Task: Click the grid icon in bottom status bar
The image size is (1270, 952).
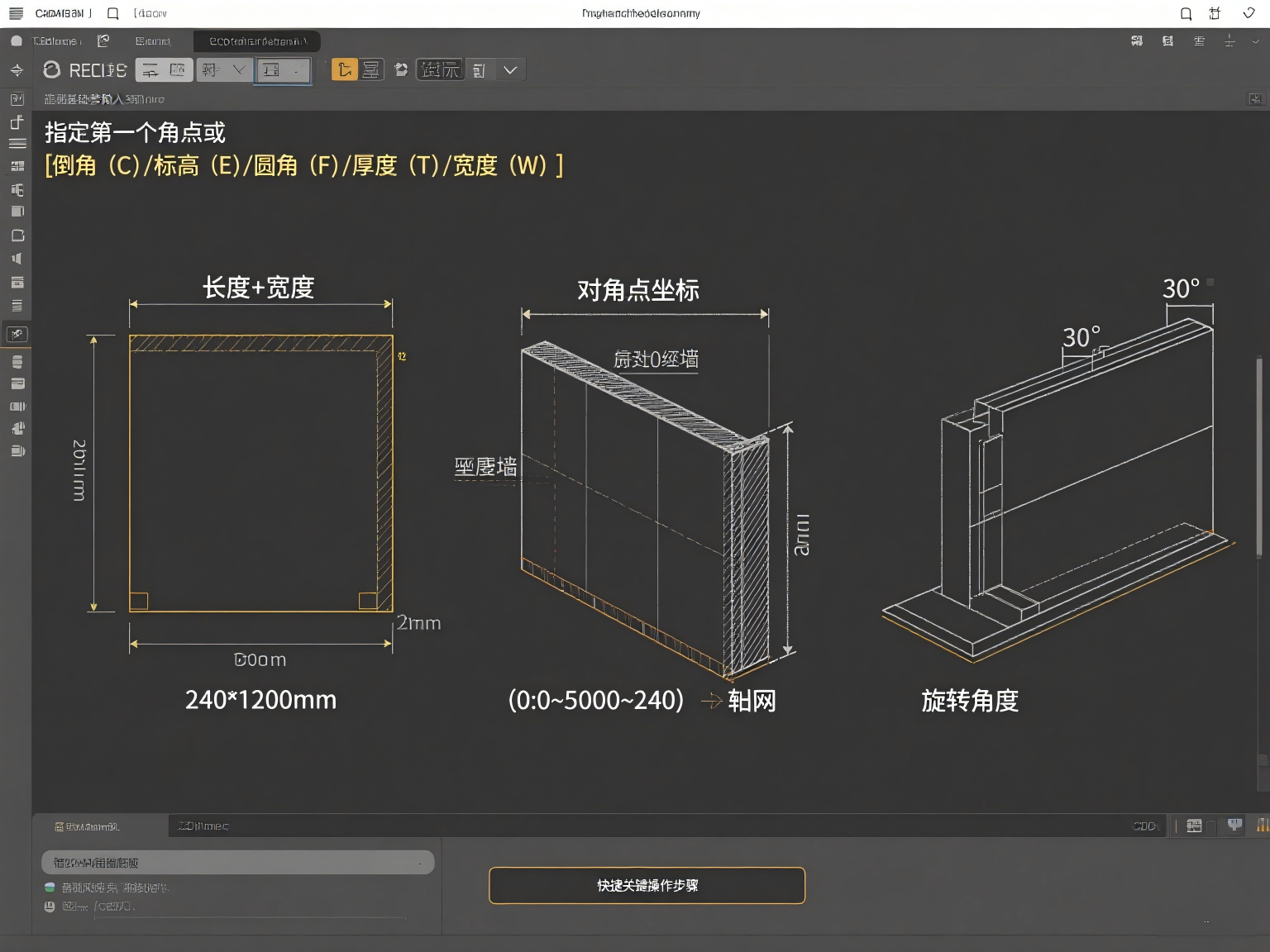Action: [x=1194, y=826]
